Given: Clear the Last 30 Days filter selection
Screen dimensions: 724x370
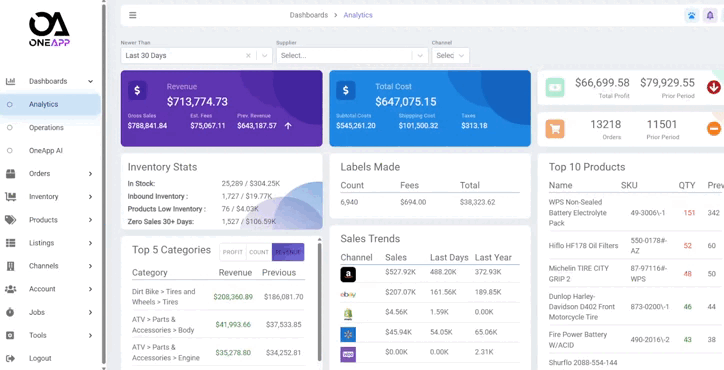Looking at the screenshot, I should [x=248, y=55].
